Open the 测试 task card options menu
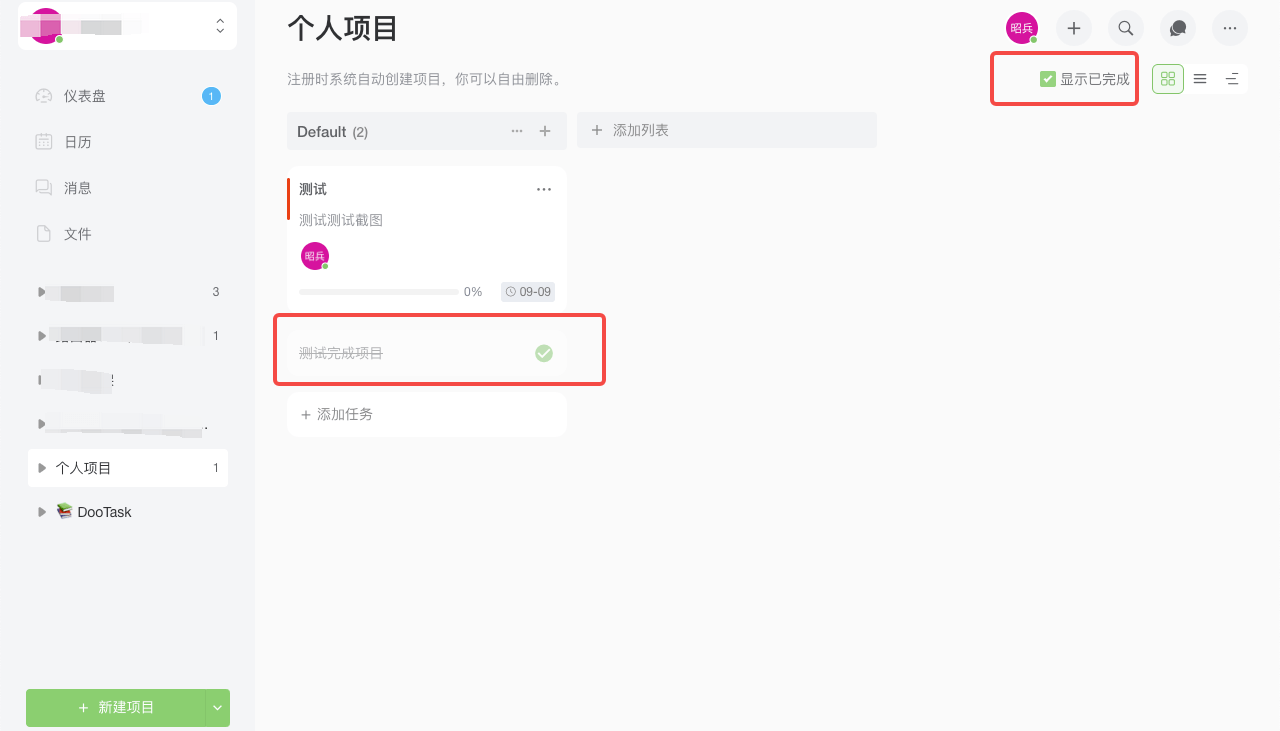 point(544,189)
